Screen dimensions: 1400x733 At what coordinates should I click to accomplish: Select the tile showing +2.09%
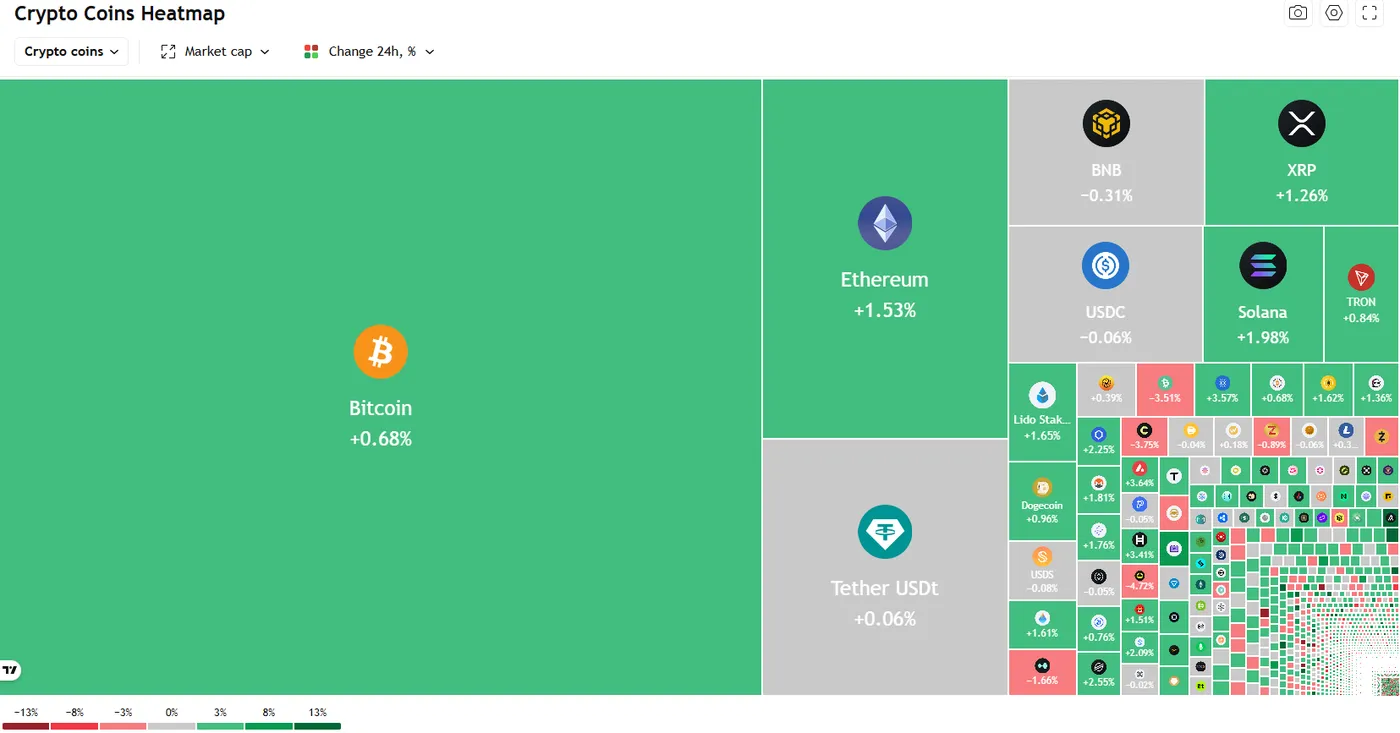point(1140,647)
